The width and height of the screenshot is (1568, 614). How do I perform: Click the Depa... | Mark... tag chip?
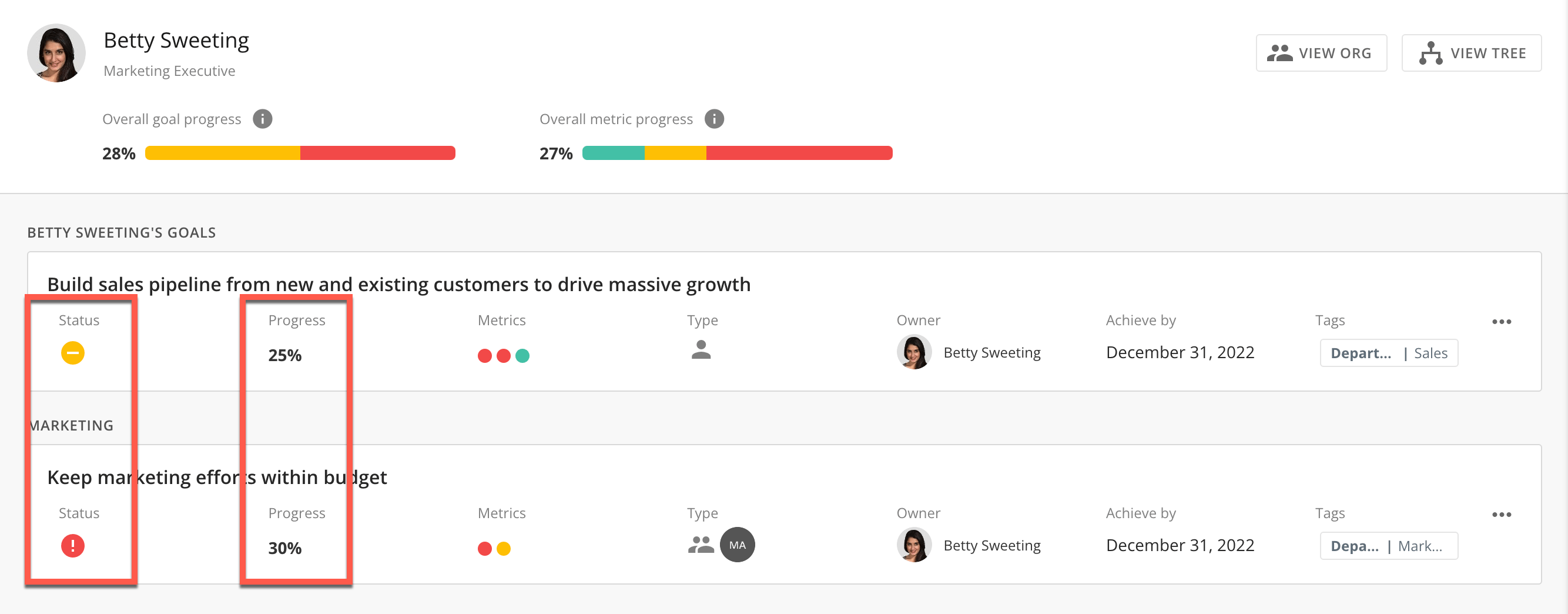coord(1388,546)
